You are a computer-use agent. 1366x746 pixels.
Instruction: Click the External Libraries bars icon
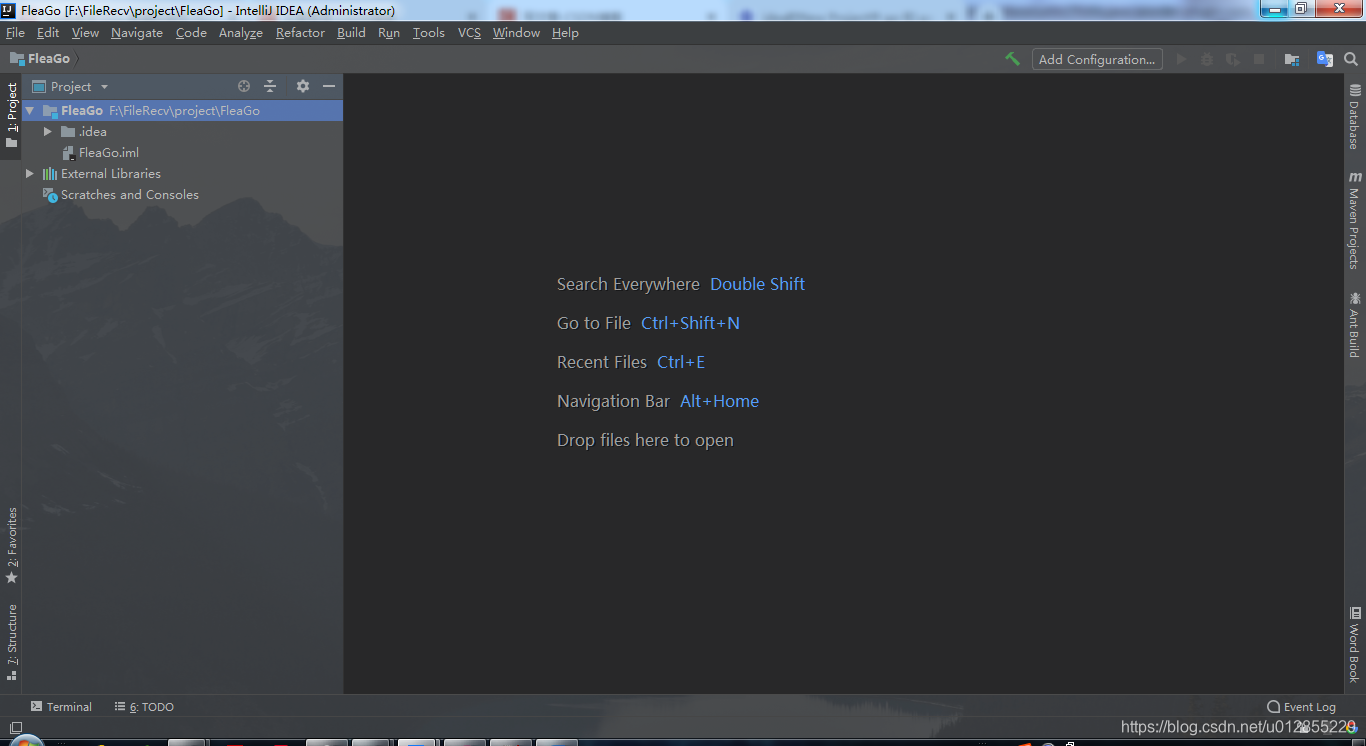pyautogui.click(x=50, y=174)
